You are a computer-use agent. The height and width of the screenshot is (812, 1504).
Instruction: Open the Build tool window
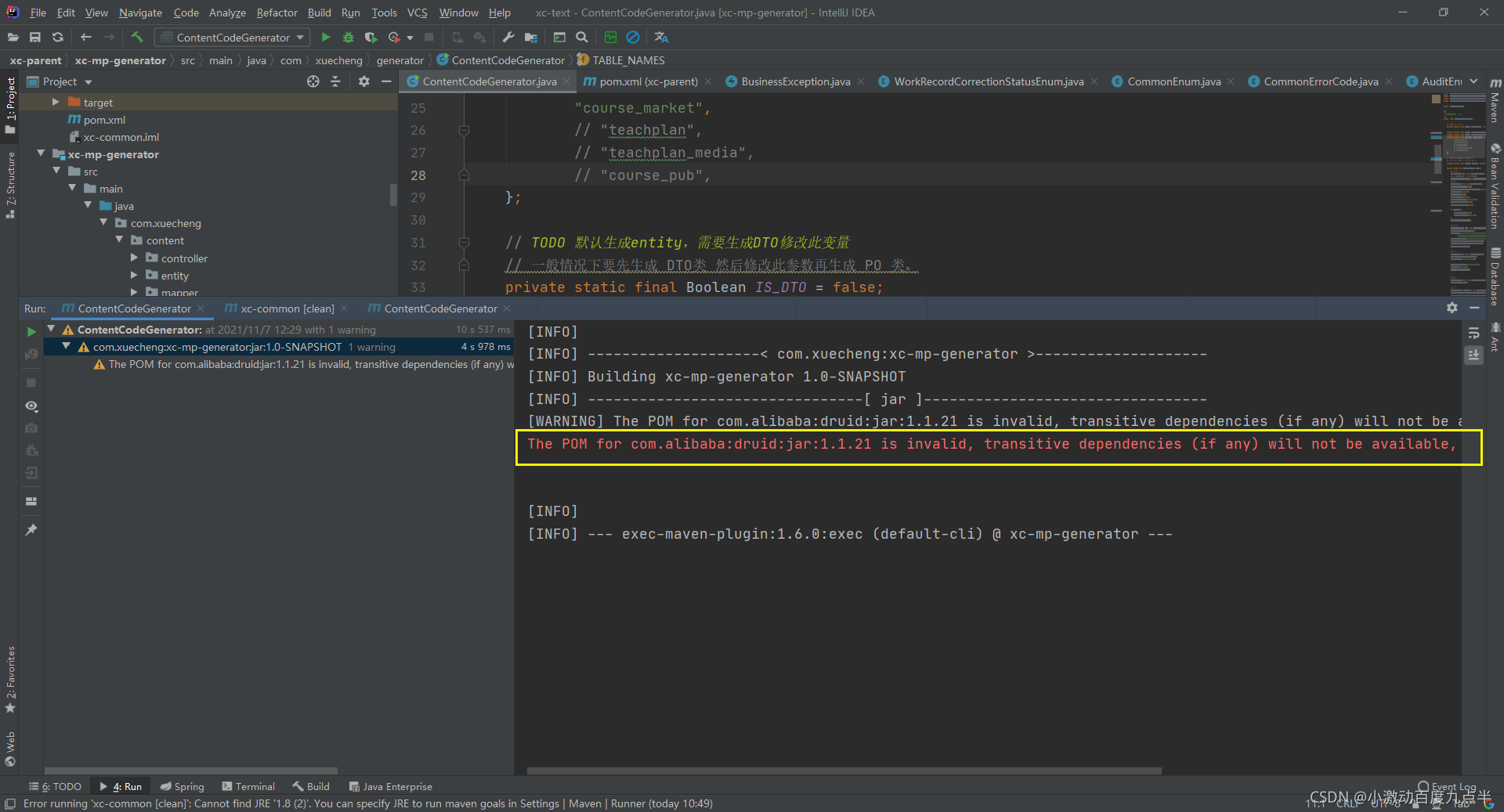(x=311, y=786)
